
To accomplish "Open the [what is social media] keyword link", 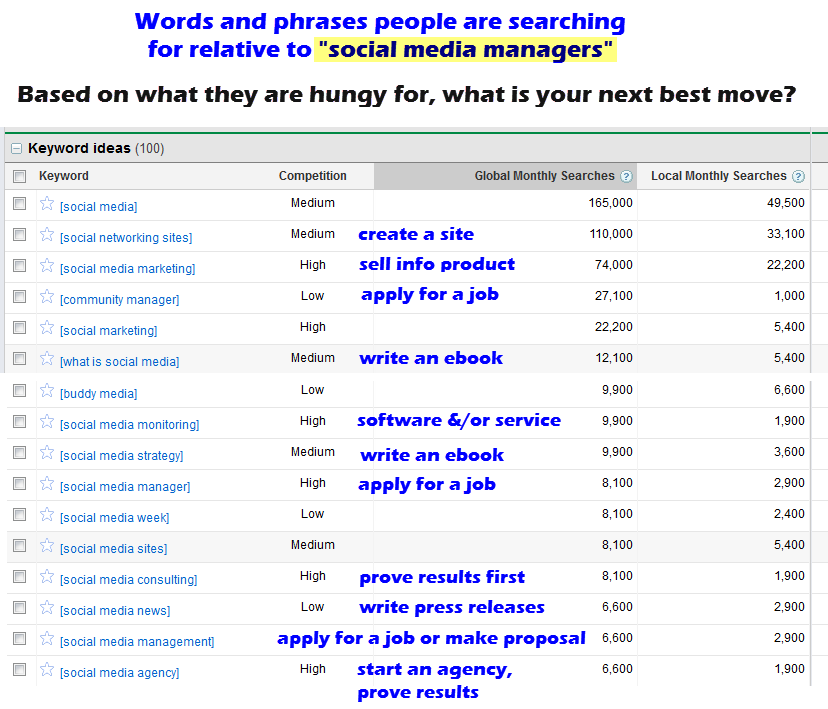I will [x=119, y=362].
